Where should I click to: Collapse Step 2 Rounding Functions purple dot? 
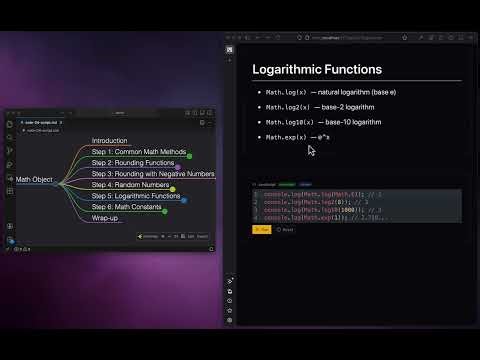(x=178, y=167)
